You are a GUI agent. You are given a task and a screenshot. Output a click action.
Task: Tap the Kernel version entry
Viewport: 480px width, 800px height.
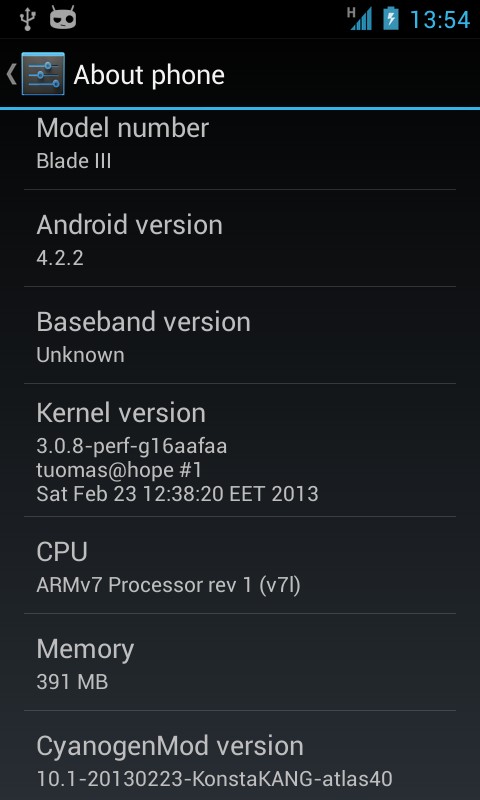point(240,450)
